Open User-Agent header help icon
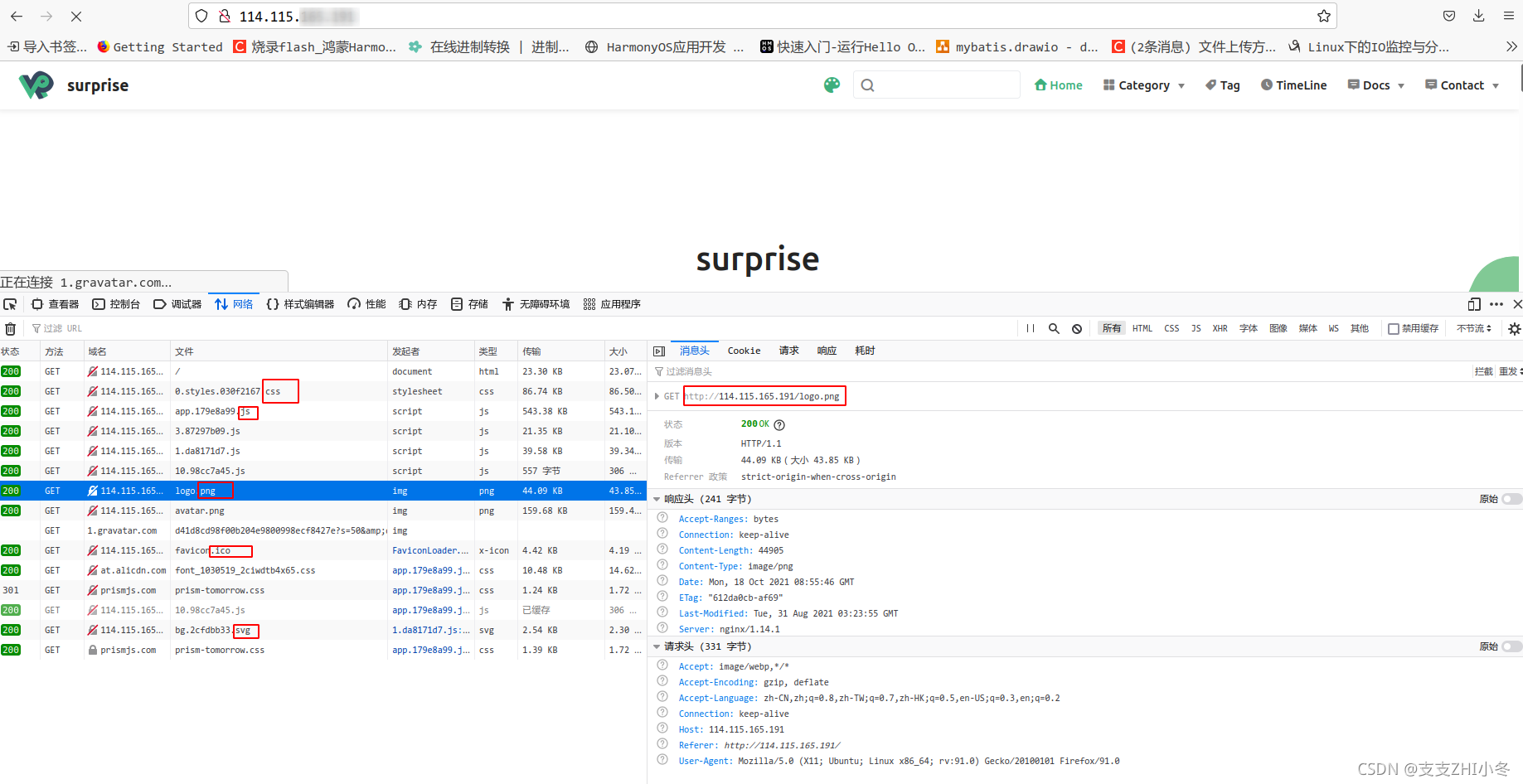Viewport: 1523px width, 784px height. tap(662, 760)
